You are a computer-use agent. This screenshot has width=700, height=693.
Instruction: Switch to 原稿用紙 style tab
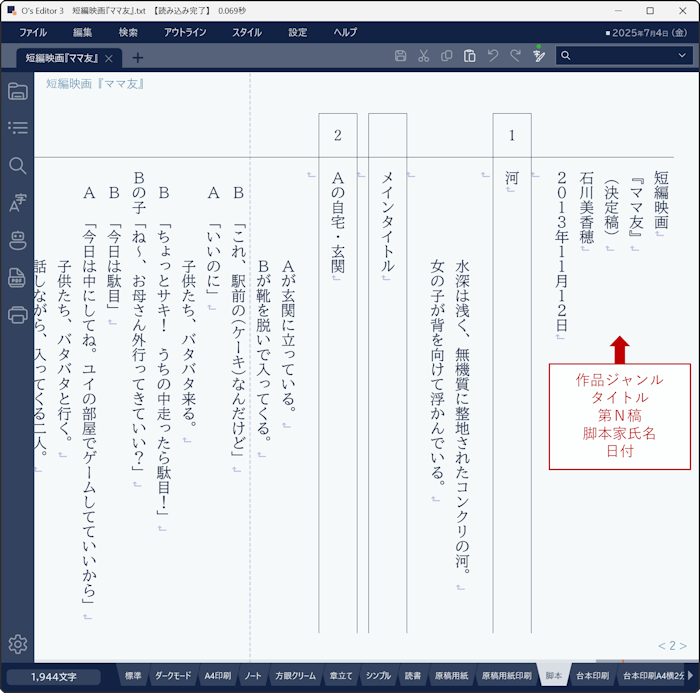pos(451,676)
